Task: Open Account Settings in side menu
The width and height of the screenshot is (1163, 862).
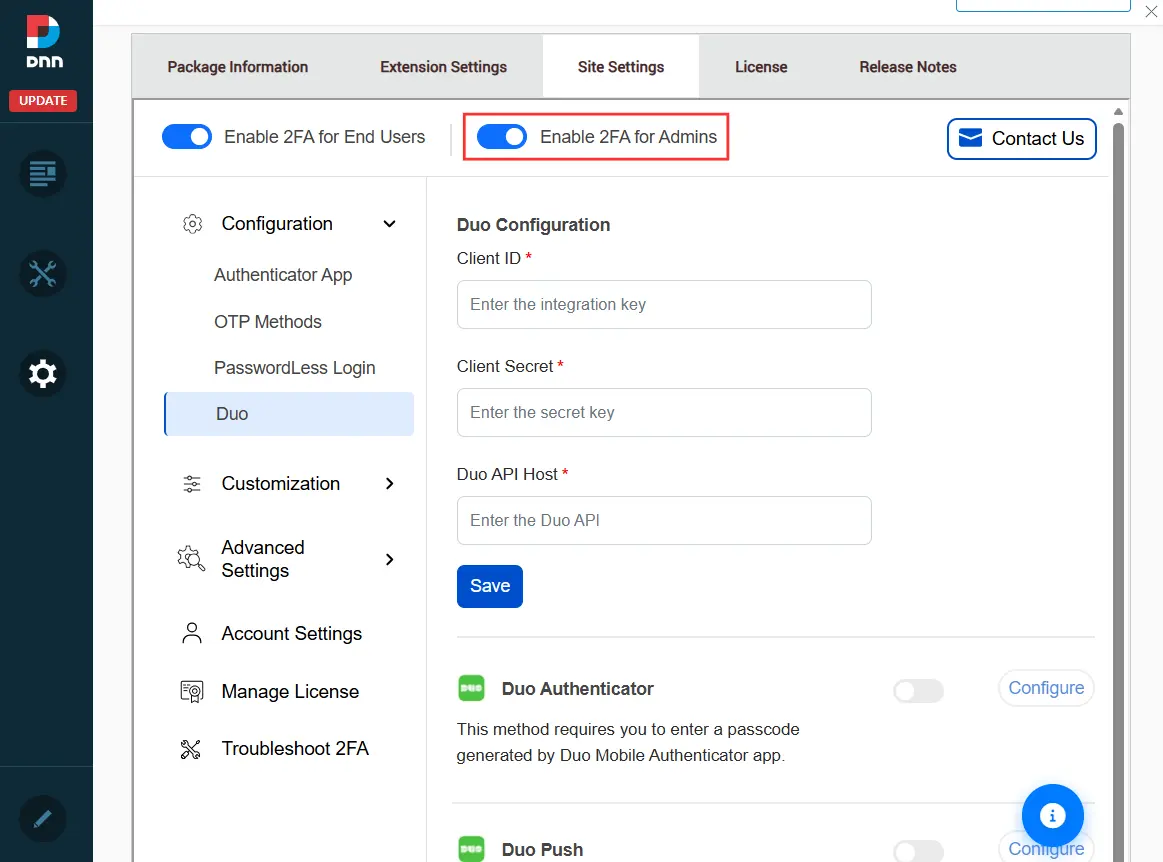Action: 291,634
